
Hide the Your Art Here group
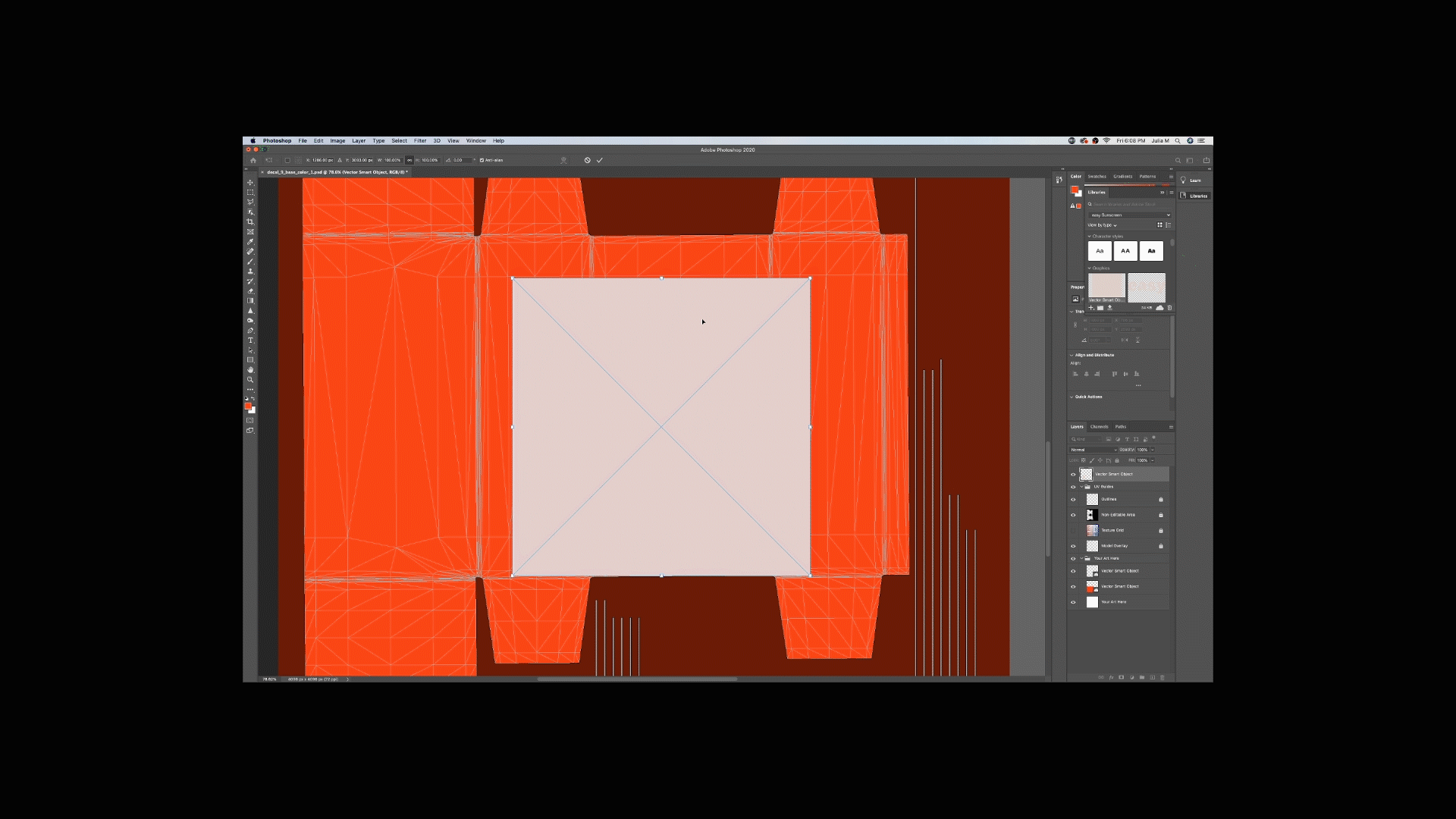pyautogui.click(x=1073, y=559)
